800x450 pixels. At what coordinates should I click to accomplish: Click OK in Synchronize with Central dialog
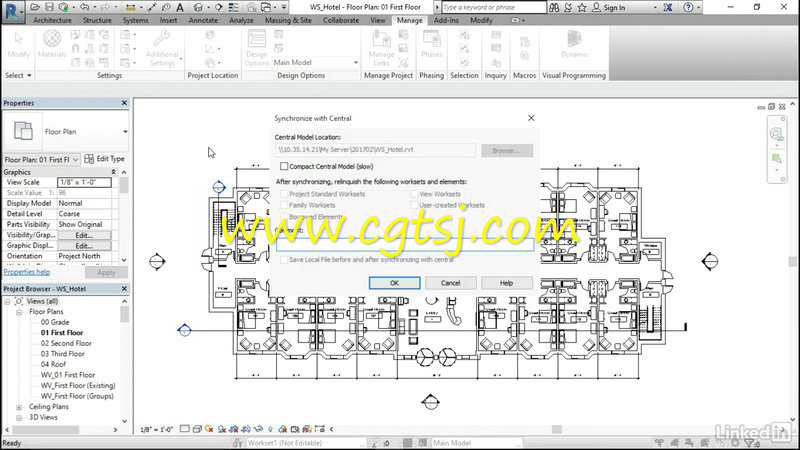click(394, 283)
